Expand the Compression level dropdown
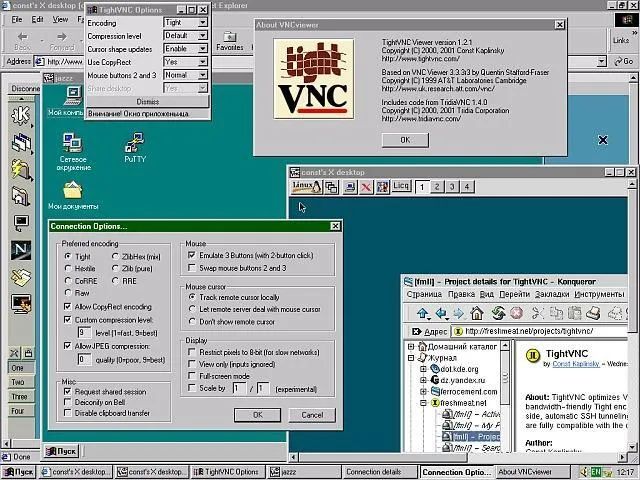Screen dimensions: 640x480 click(186, 36)
